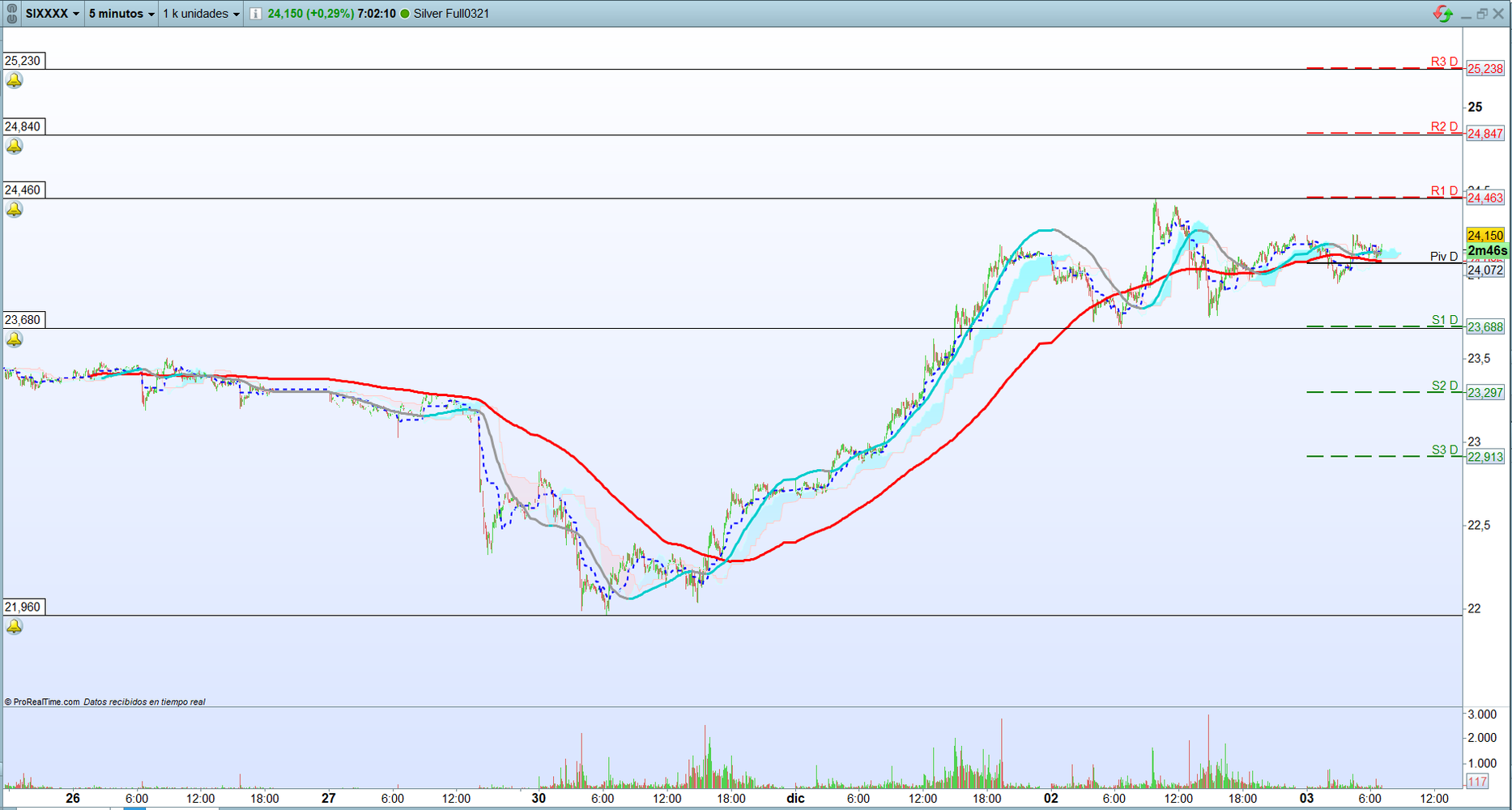The image size is (1512, 810).
Task: Click the instrument info icon
Action: 255,14
